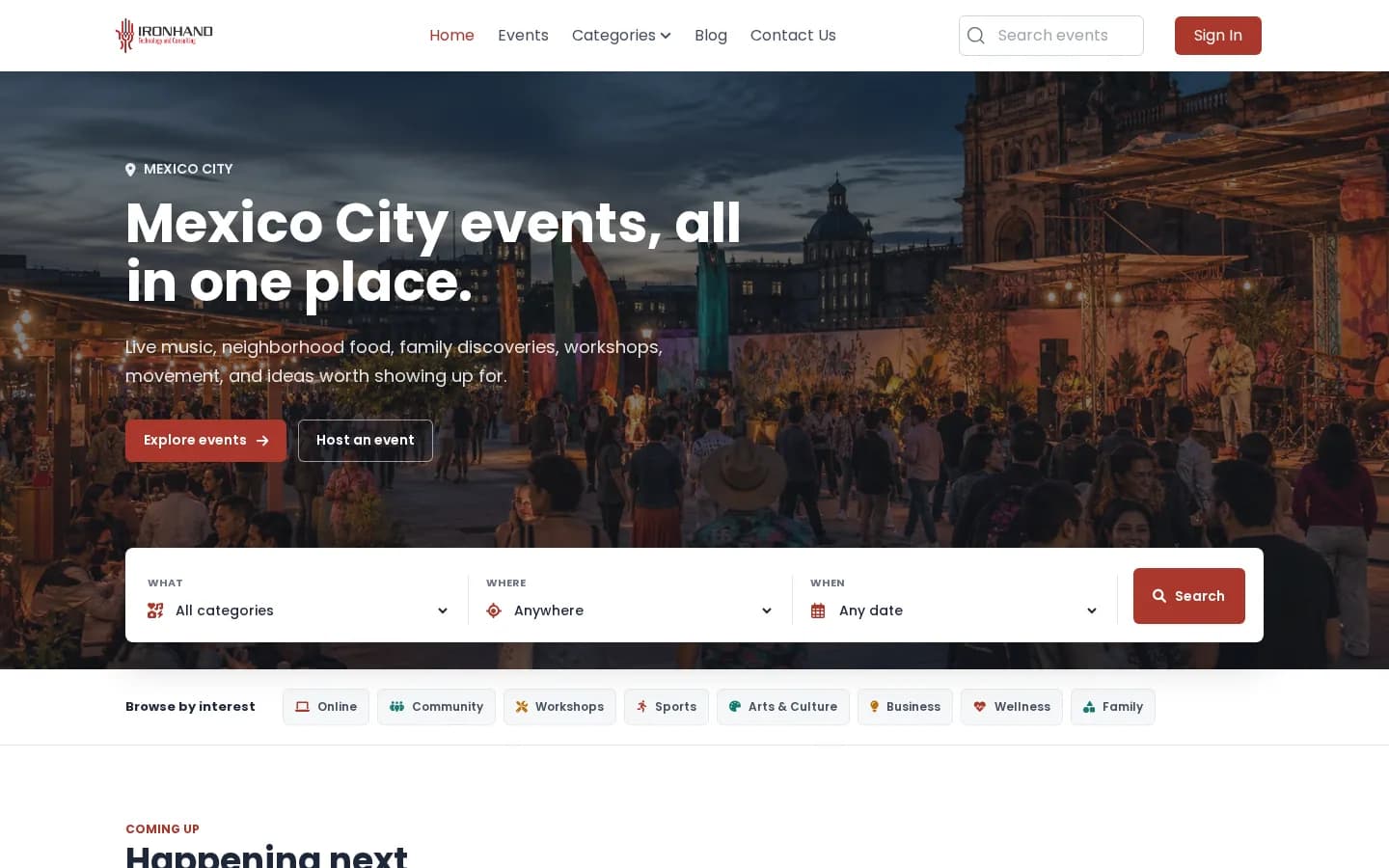
Task: Click the calendar icon under When
Action: (x=818, y=610)
